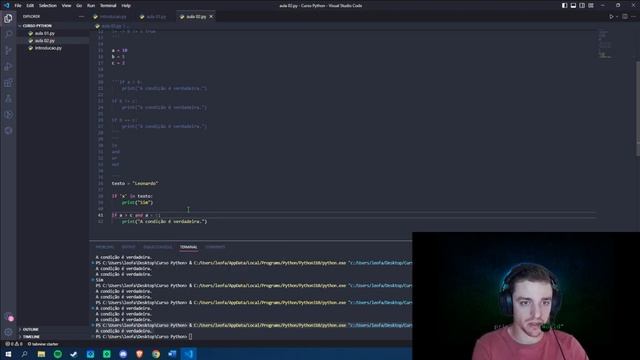Open Word from taskbar
The width and height of the screenshot is (640, 360).
click(172, 354)
